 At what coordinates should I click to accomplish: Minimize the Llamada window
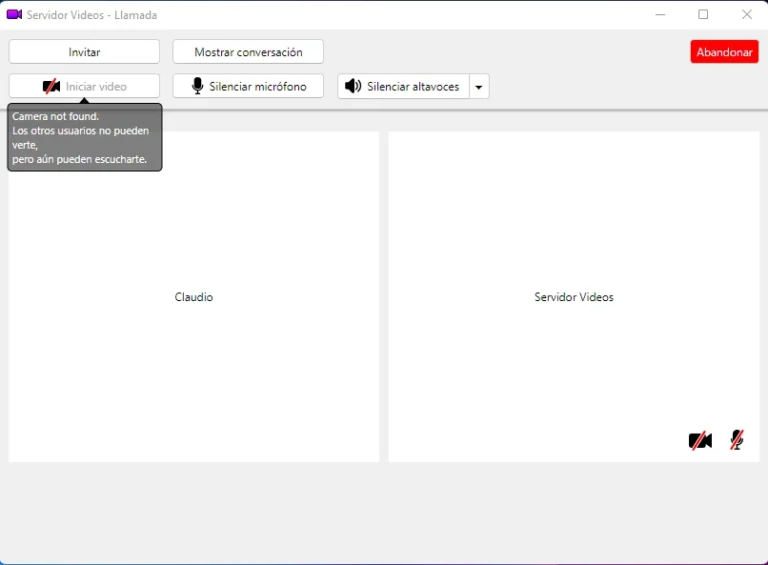[660, 15]
